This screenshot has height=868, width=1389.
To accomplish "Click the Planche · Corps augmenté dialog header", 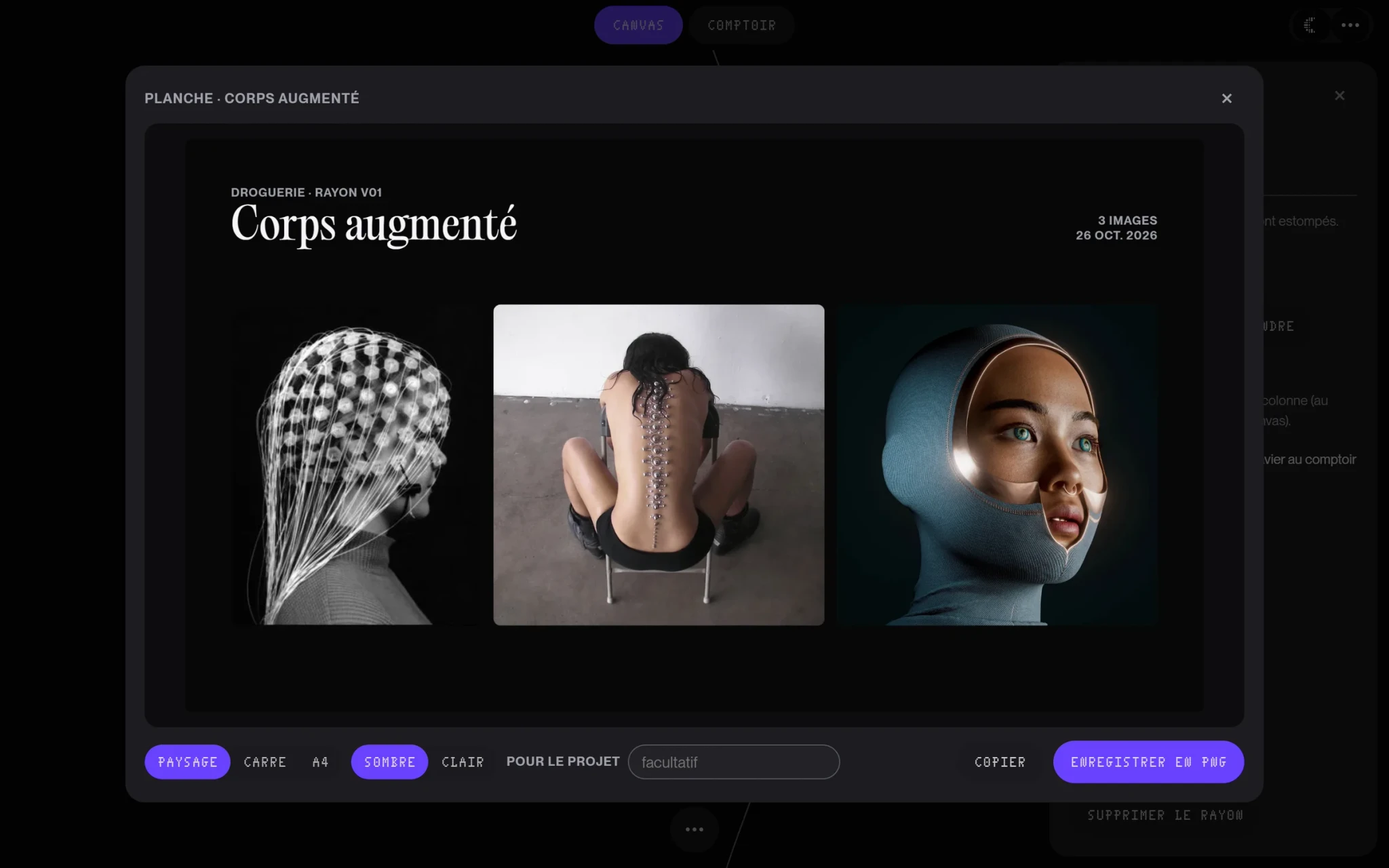I will pos(252,98).
